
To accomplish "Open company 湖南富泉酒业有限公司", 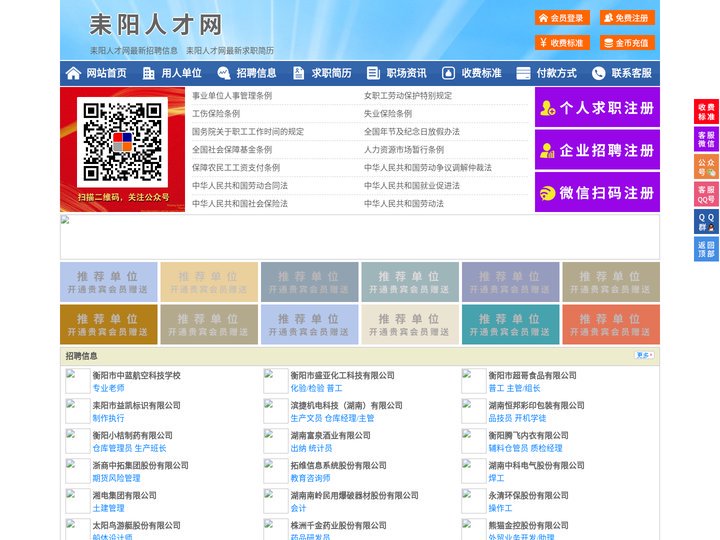I will [x=330, y=435].
